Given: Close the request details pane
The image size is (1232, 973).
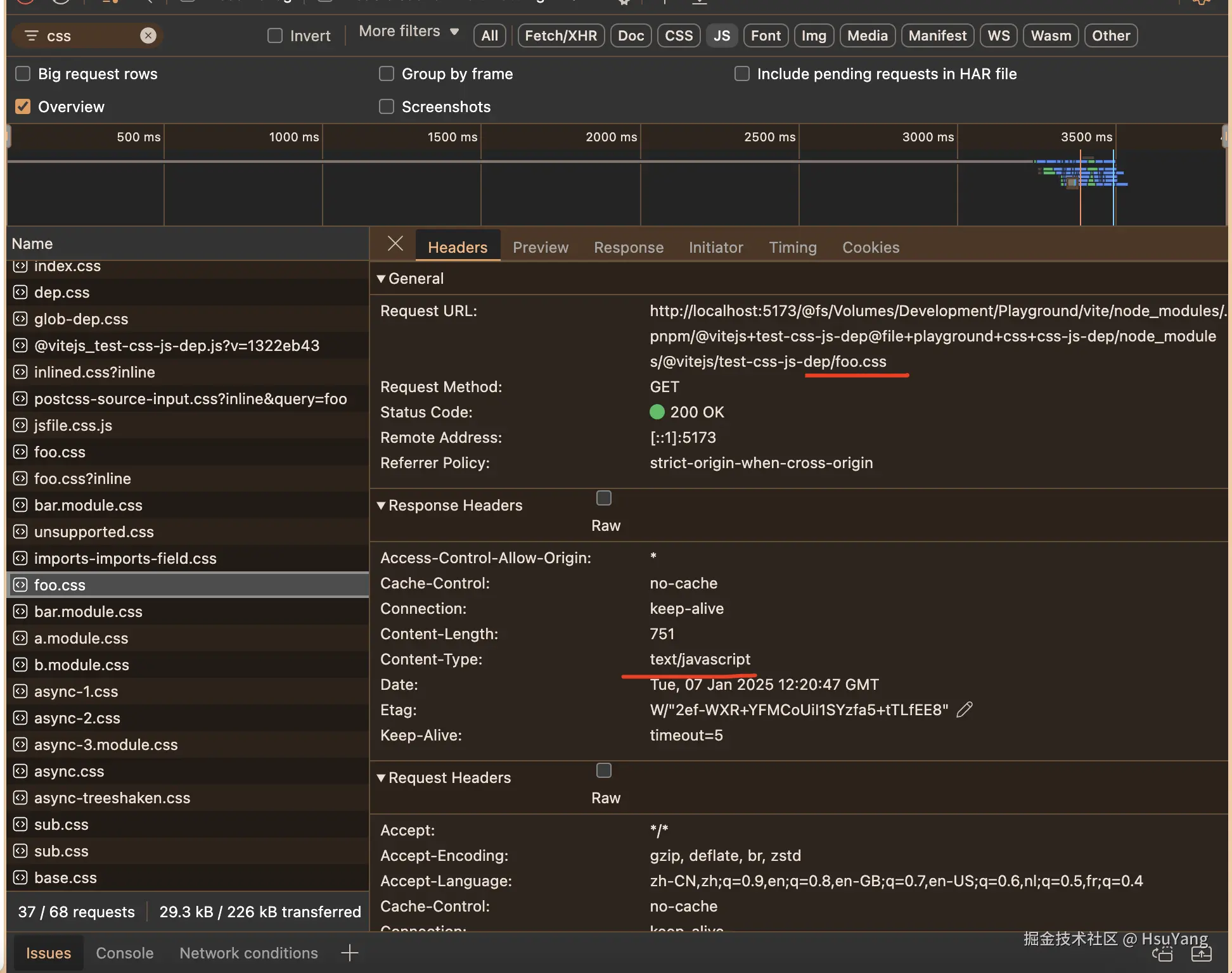Looking at the screenshot, I should point(395,244).
